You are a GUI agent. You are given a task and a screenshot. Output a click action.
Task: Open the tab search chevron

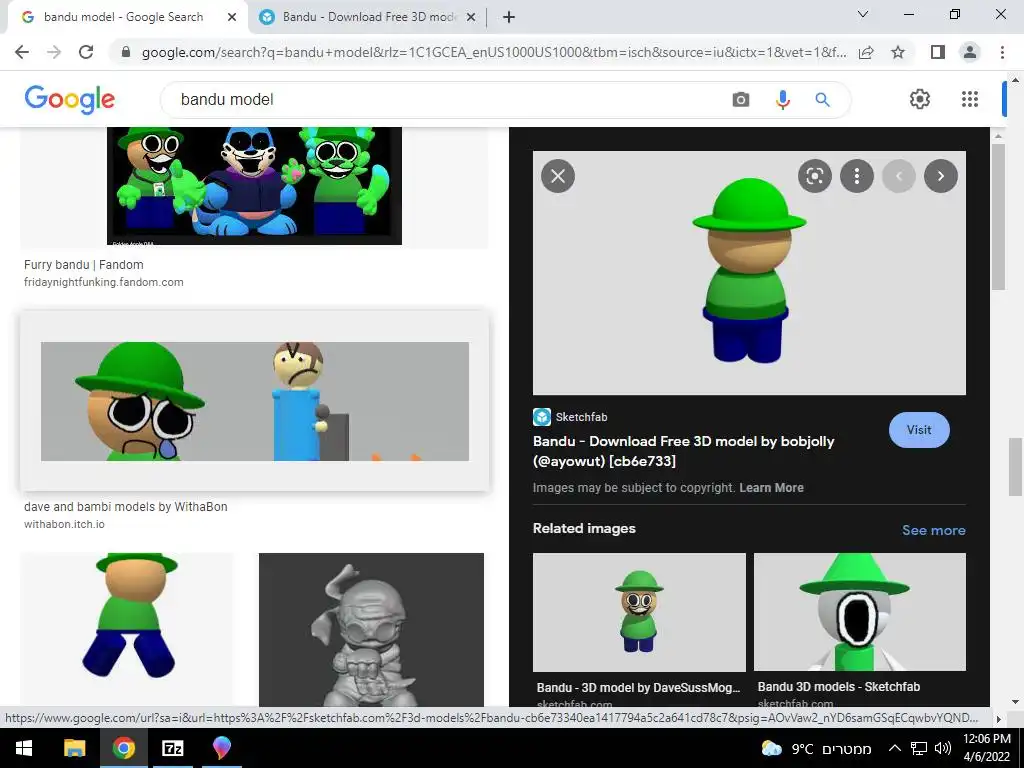click(863, 14)
